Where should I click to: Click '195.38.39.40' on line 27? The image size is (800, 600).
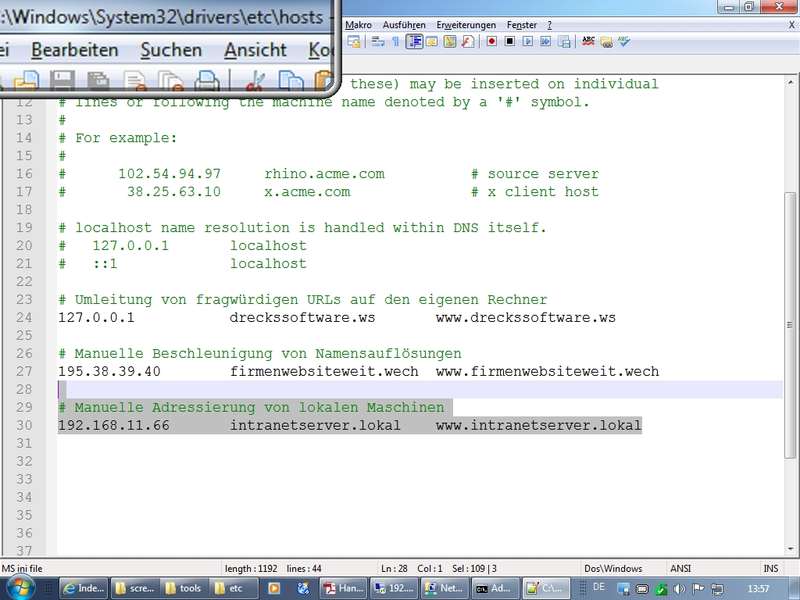point(109,371)
